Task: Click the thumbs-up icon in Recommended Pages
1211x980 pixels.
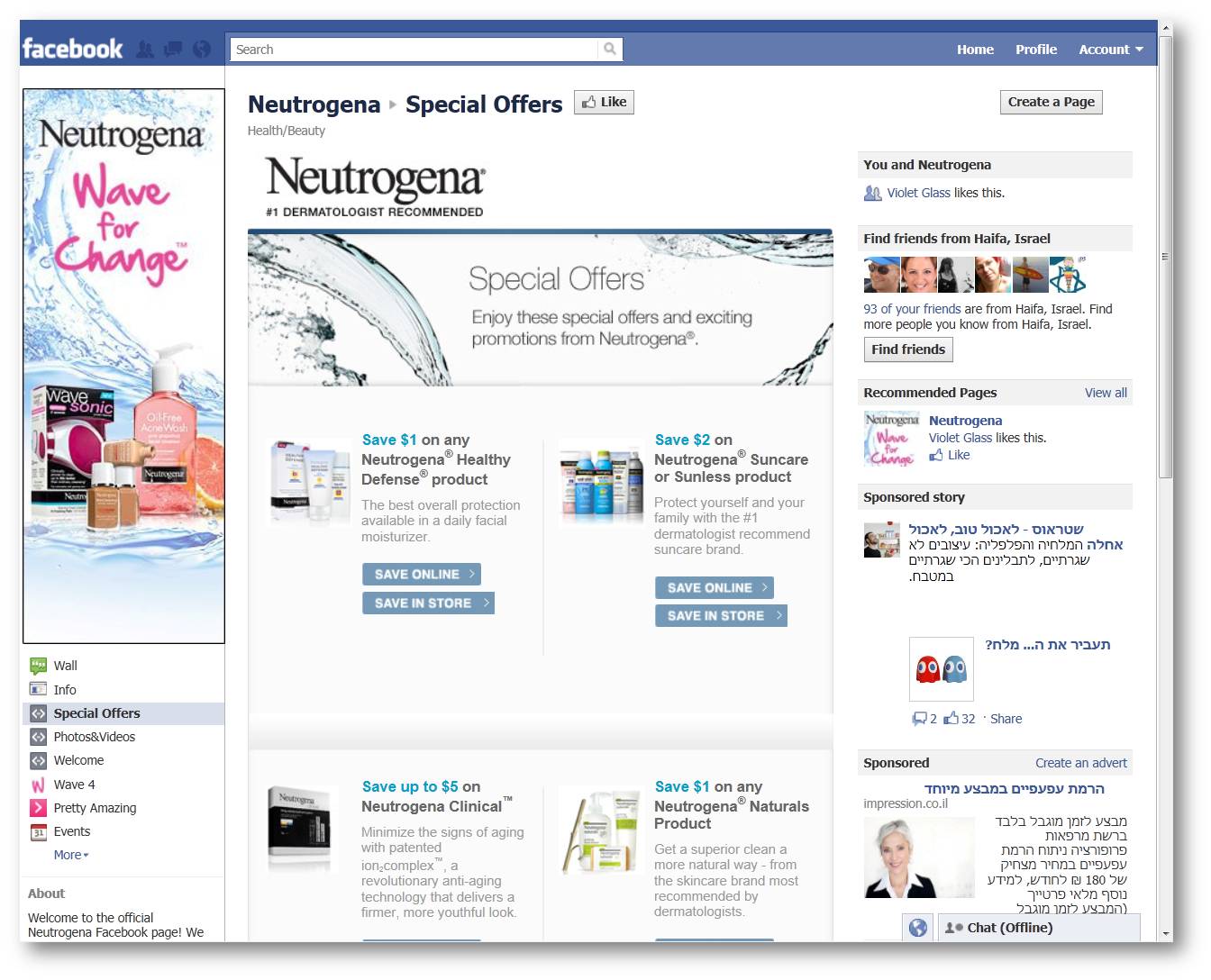Action: [x=936, y=455]
